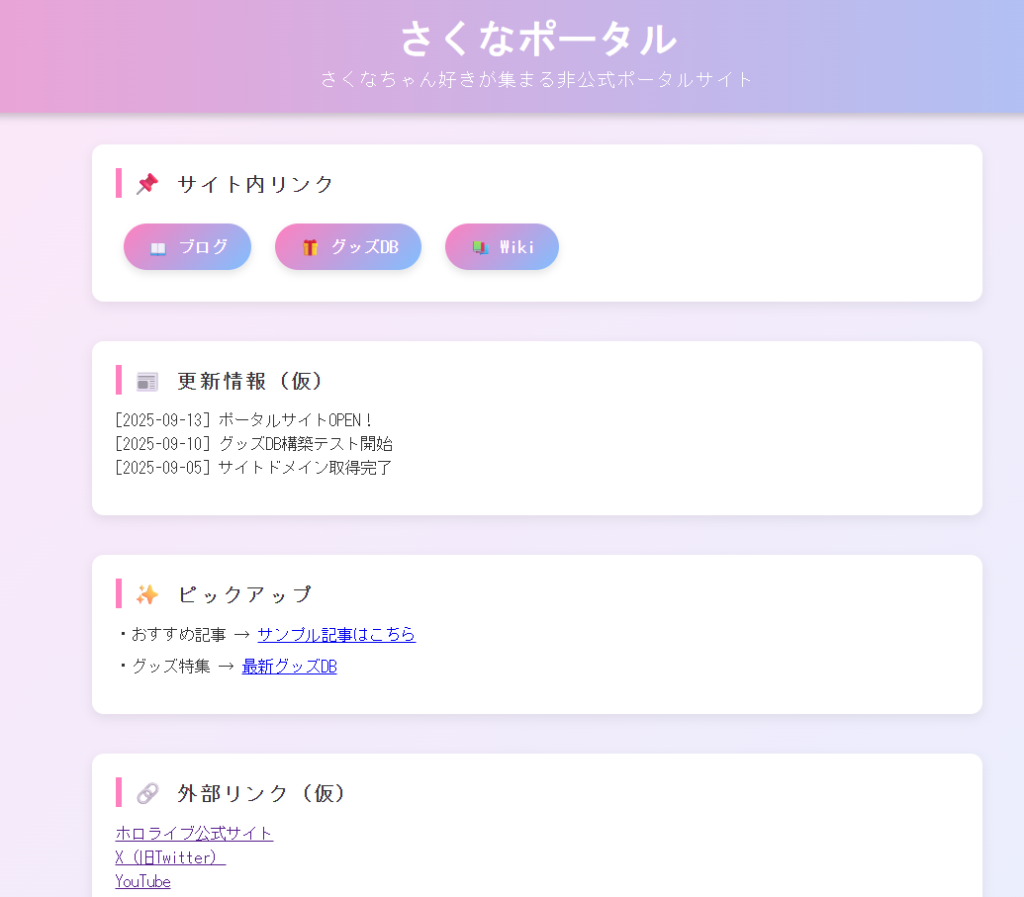Visit the ホロライブ公式サイト link
Screen dimensions: 1024x897
pos(194,833)
